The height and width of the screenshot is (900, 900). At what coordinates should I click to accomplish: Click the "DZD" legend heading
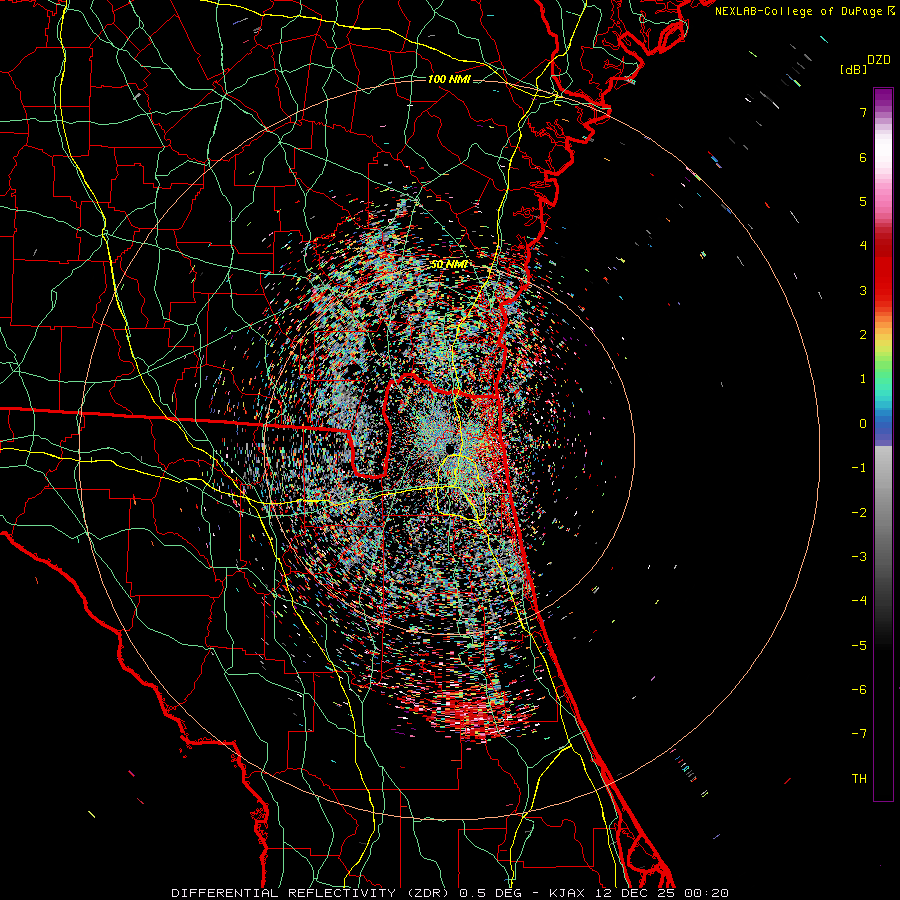(879, 60)
